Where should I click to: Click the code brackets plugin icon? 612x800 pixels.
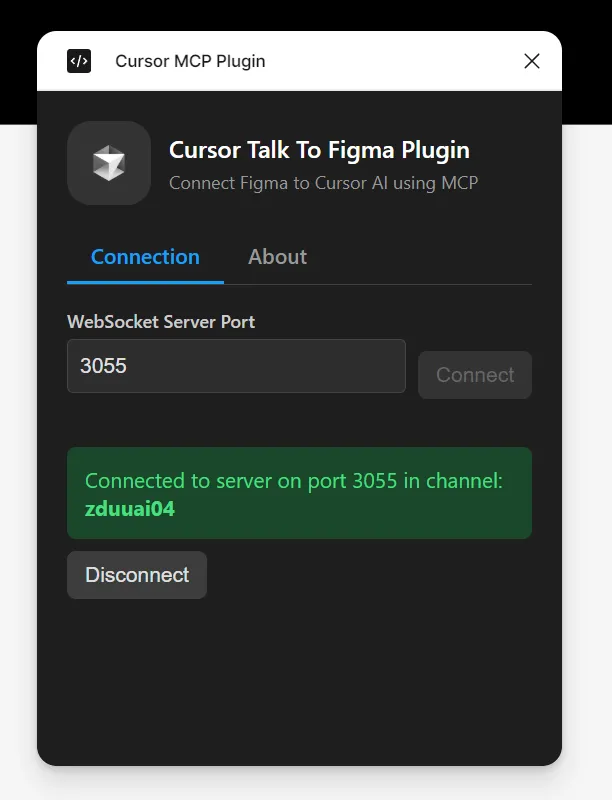coord(79,61)
